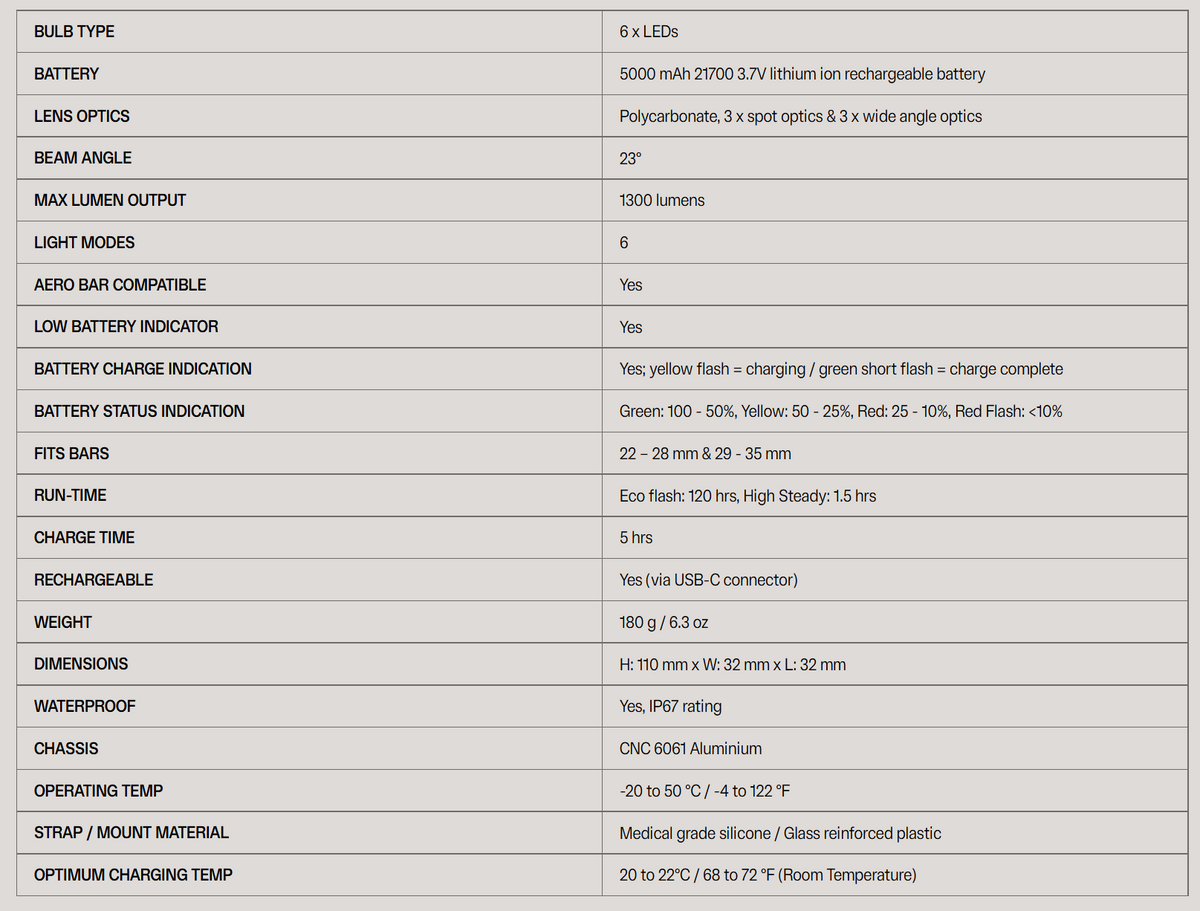Select the 180 g / 6.3 oz weight value
Viewport: 1200px width, 911px height.
click(663, 622)
